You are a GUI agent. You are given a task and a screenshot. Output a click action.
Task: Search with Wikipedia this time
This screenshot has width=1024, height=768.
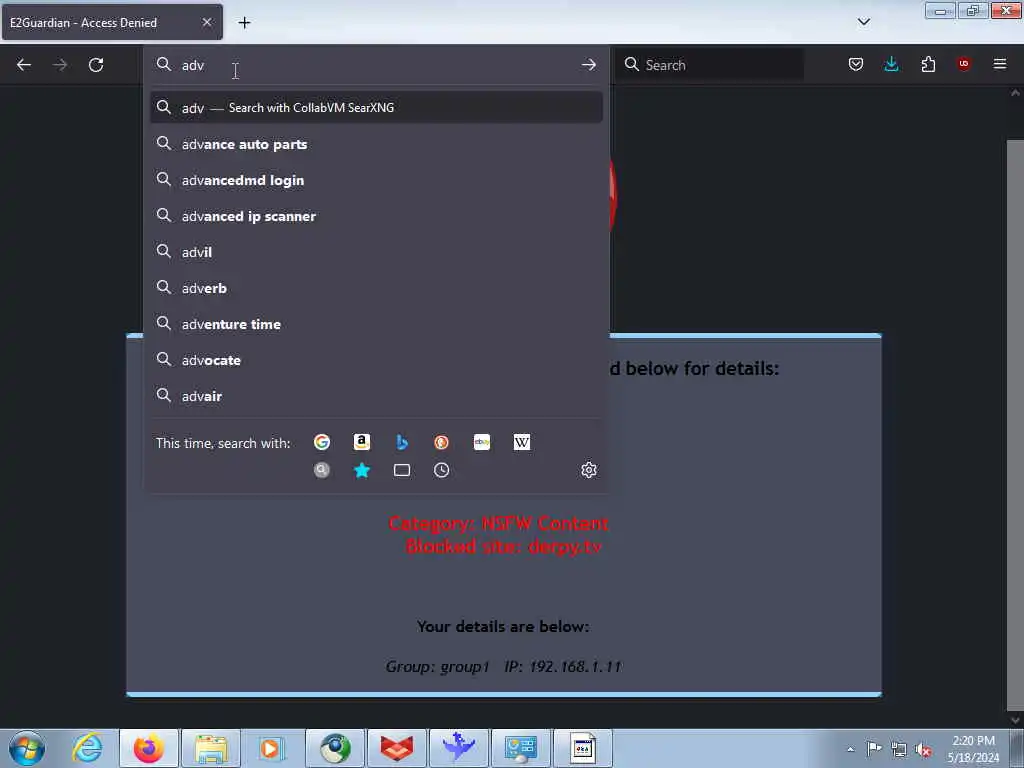(x=522, y=442)
